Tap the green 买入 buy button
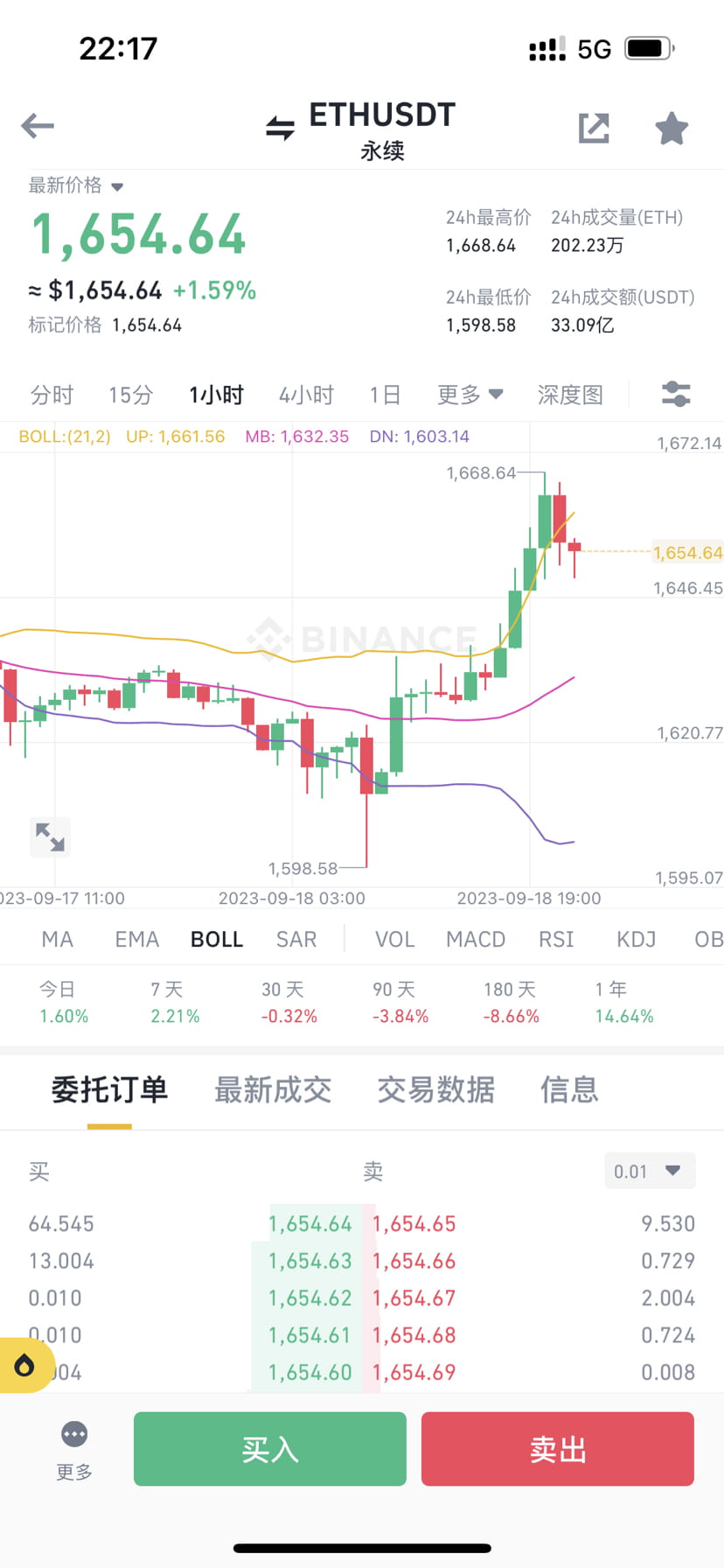This screenshot has height=1568, width=724. pyautogui.click(x=270, y=1449)
